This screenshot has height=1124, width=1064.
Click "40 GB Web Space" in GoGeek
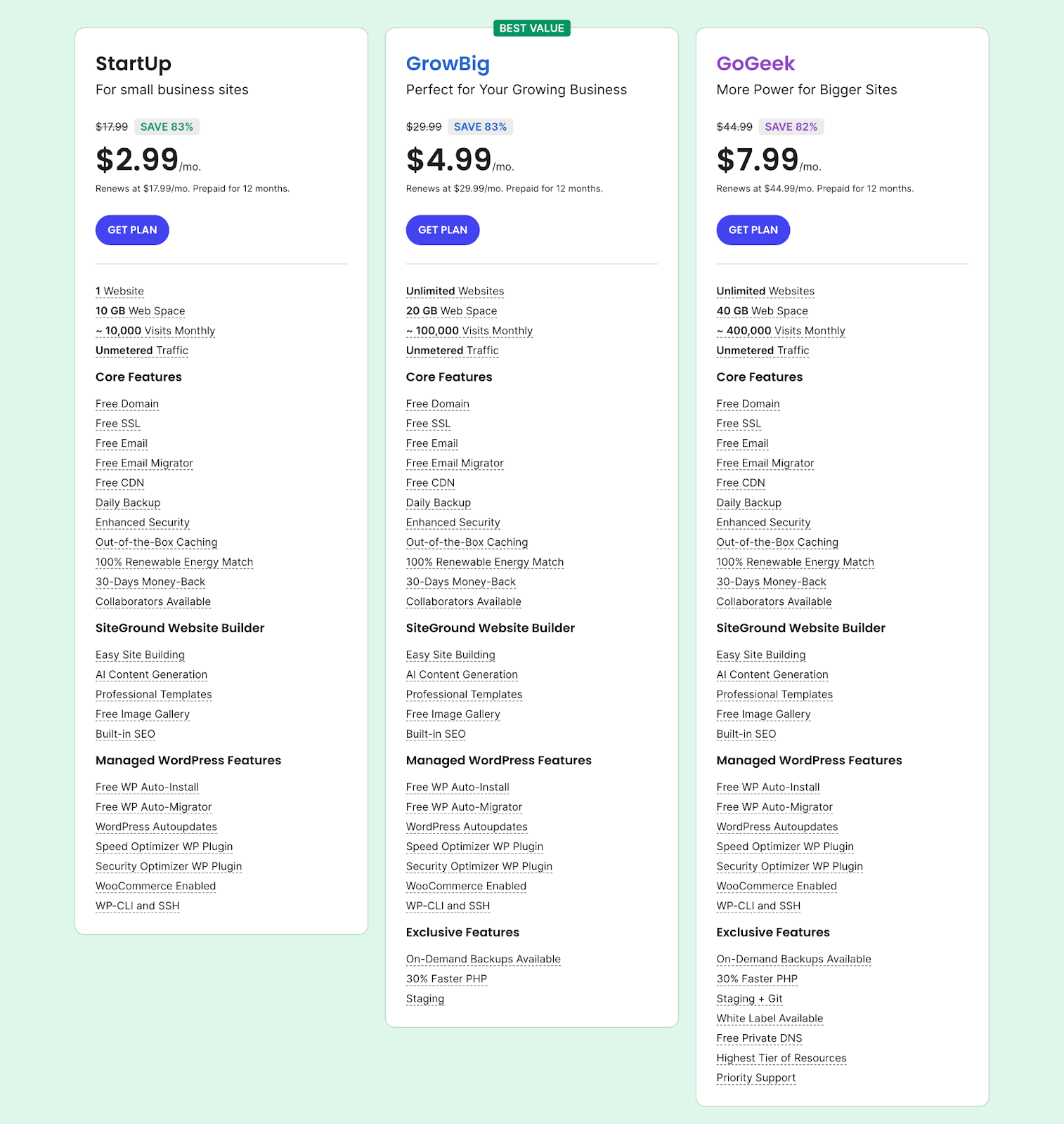tap(762, 311)
